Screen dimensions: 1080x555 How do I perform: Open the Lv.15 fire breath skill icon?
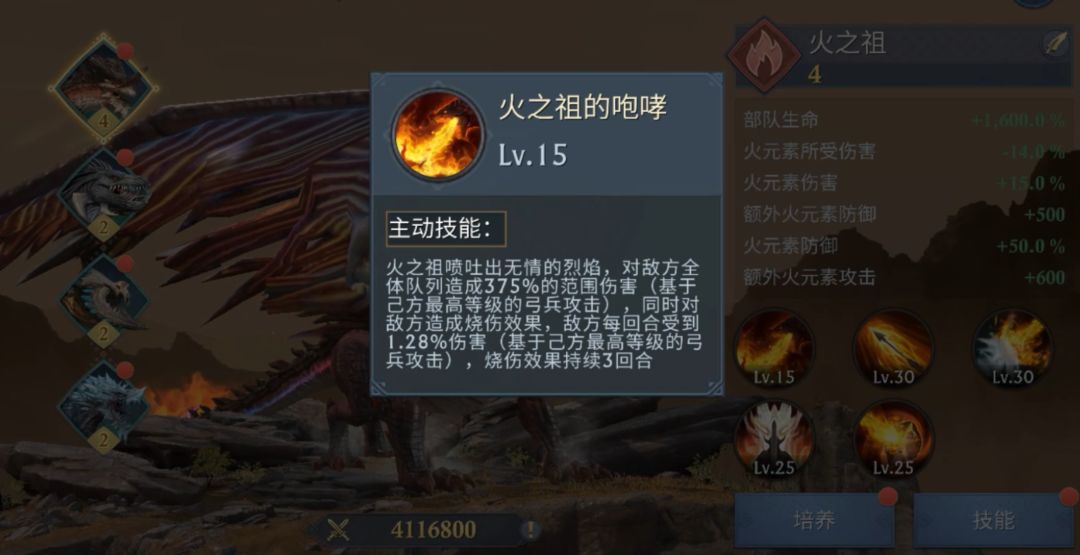click(x=774, y=348)
